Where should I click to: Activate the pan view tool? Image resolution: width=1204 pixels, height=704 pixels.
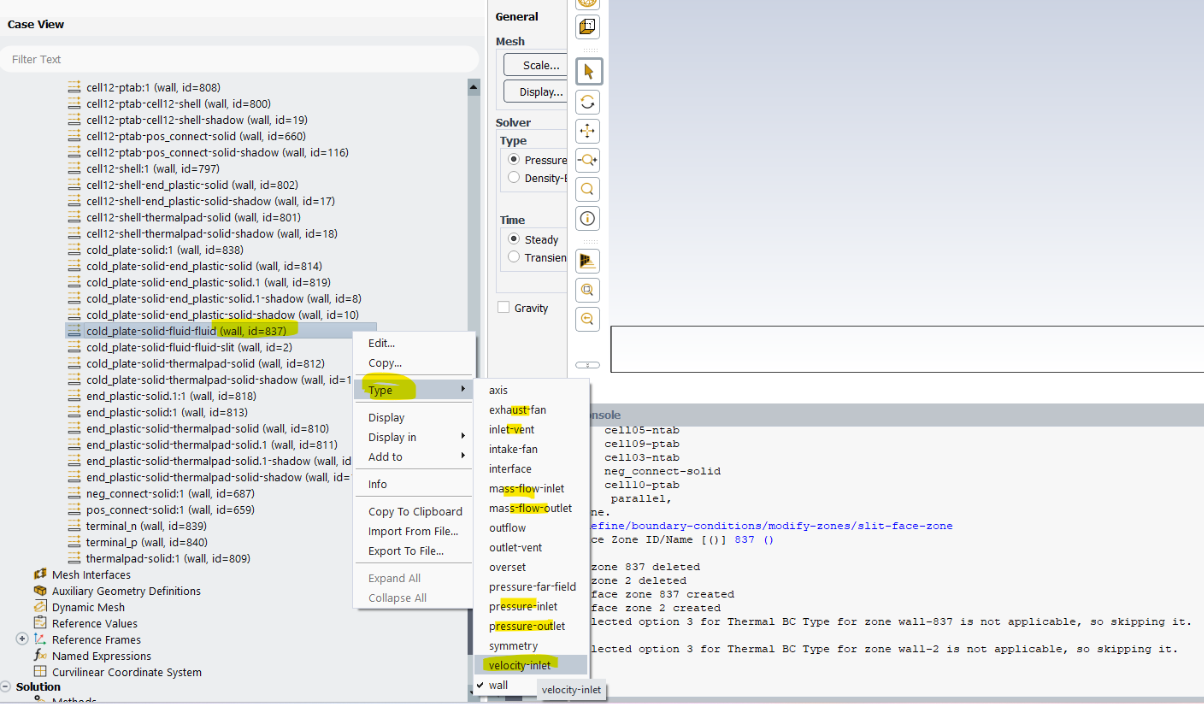click(x=588, y=131)
